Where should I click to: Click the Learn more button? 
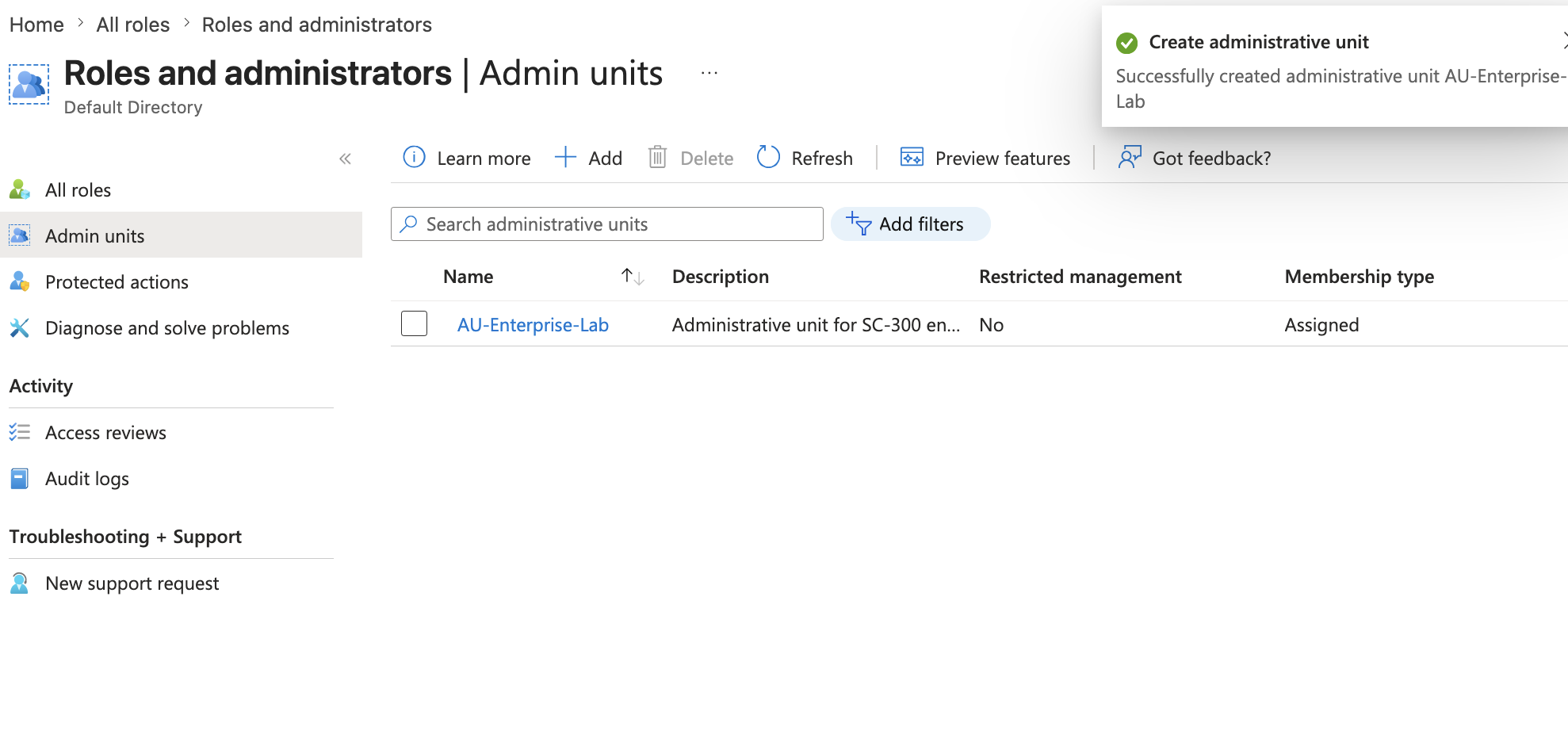467,158
